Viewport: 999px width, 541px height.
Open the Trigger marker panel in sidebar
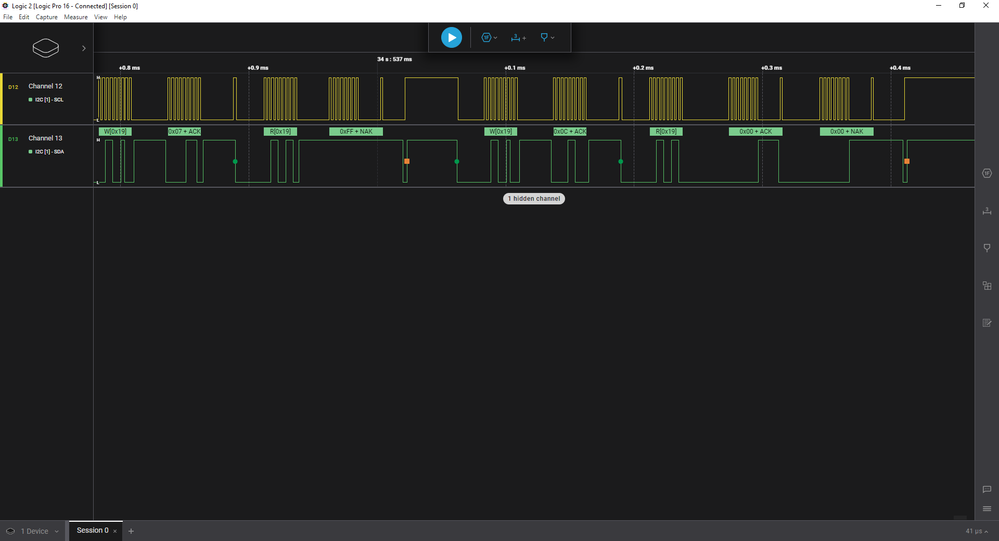(x=986, y=248)
